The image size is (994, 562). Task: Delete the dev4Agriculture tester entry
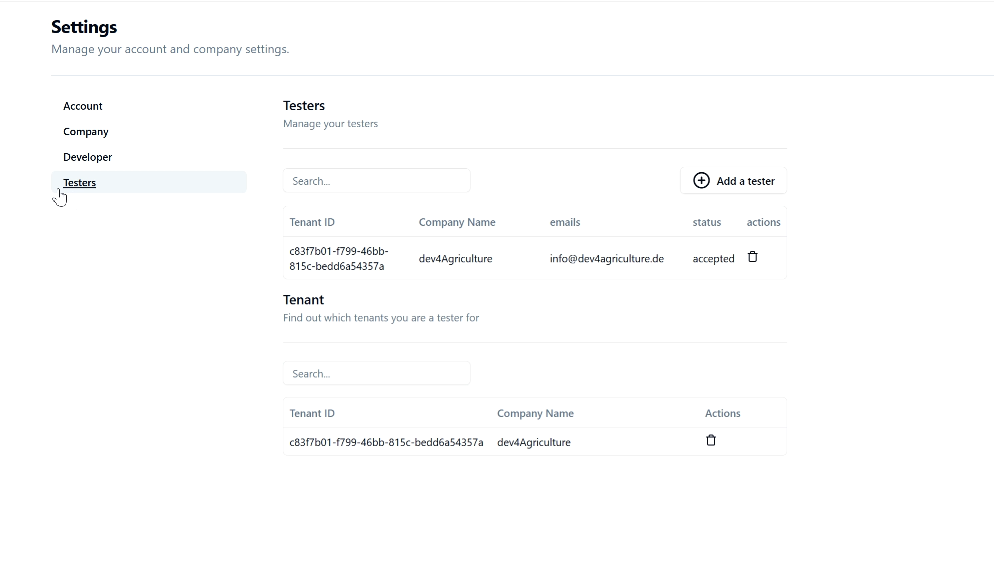[752, 257]
